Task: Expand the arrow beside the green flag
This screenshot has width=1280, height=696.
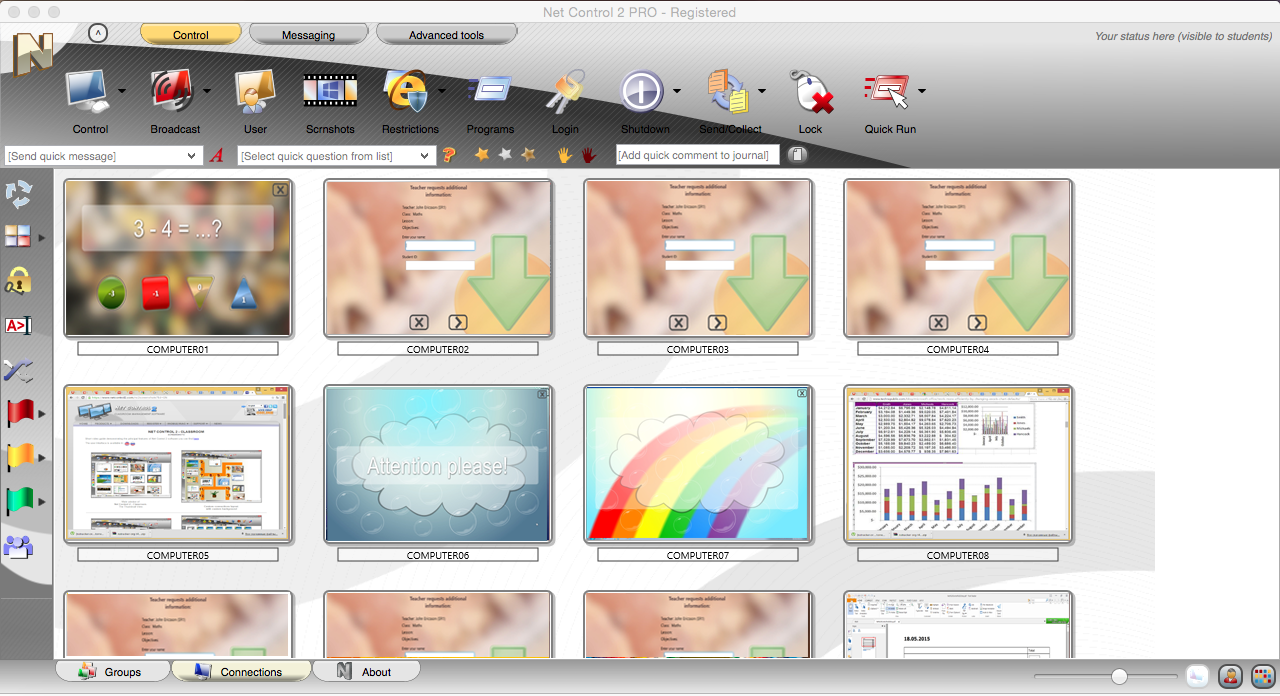Action: (x=42, y=501)
